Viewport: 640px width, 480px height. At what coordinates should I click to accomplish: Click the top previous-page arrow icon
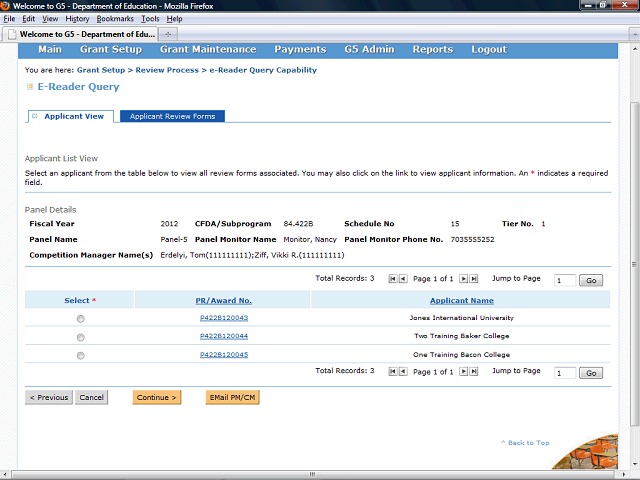point(403,280)
